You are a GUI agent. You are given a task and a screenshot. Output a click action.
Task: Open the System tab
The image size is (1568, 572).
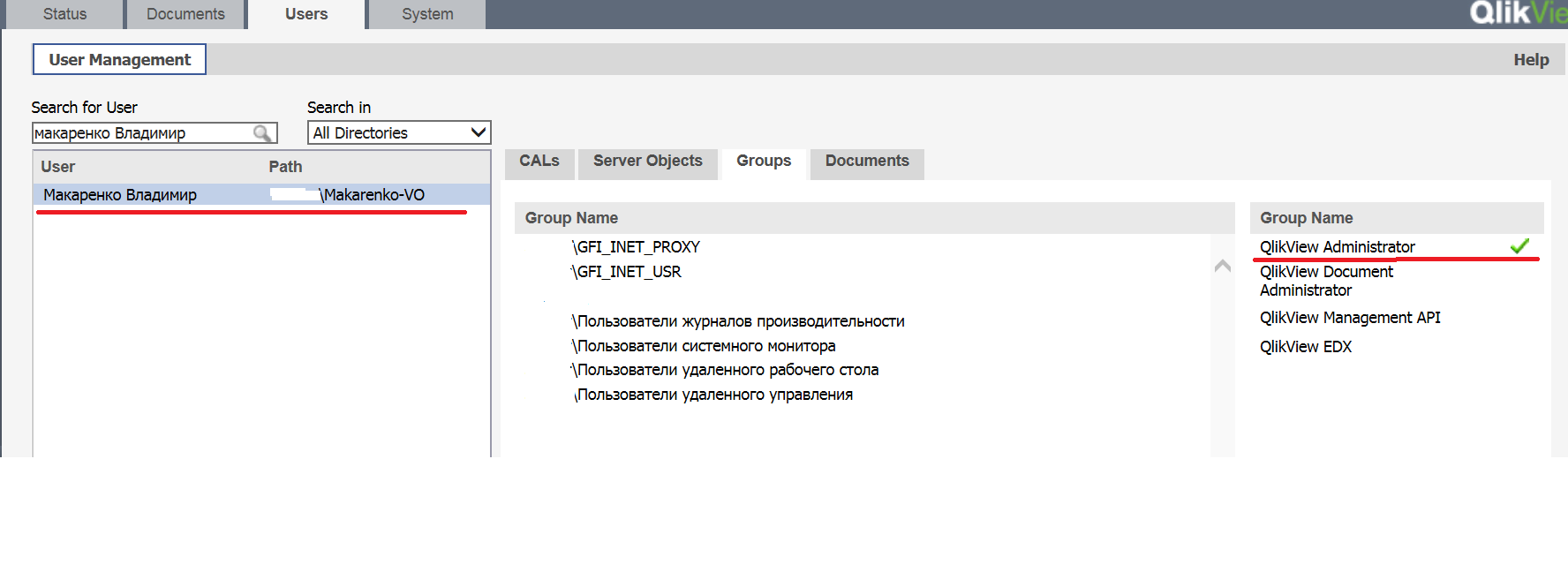click(x=427, y=14)
